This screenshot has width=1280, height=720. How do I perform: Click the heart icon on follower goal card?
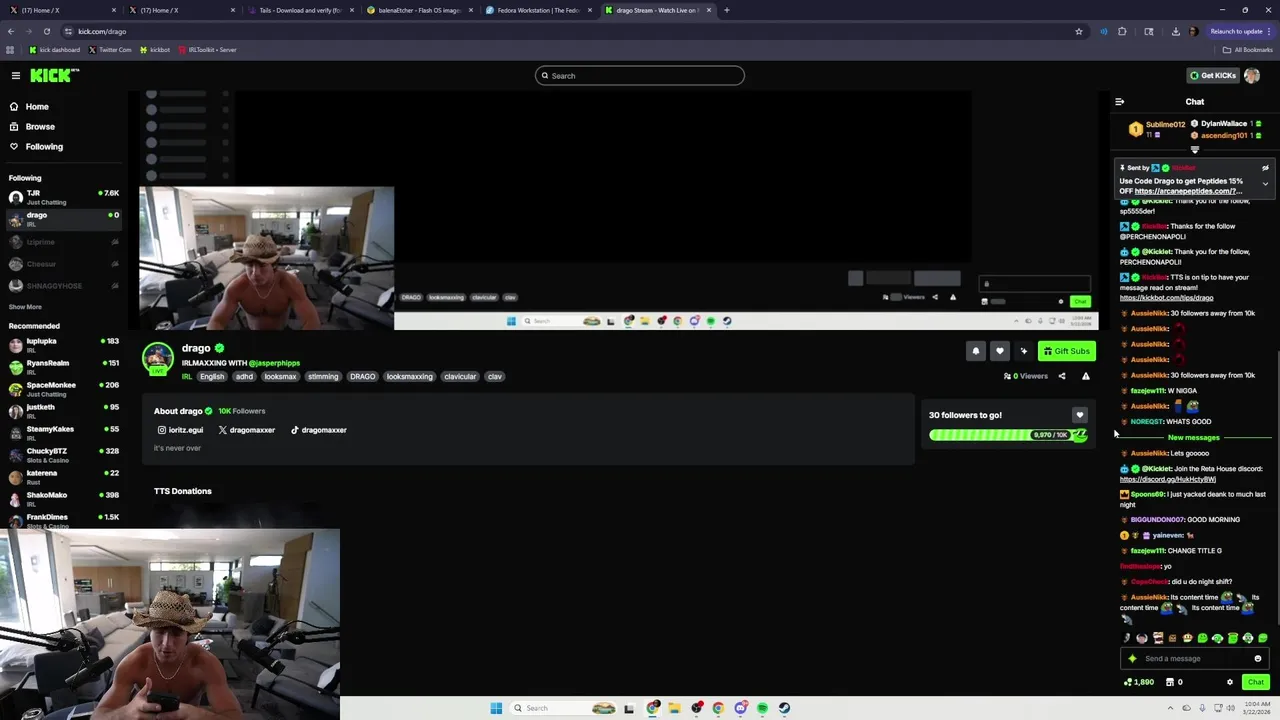(x=1079, y=415)
